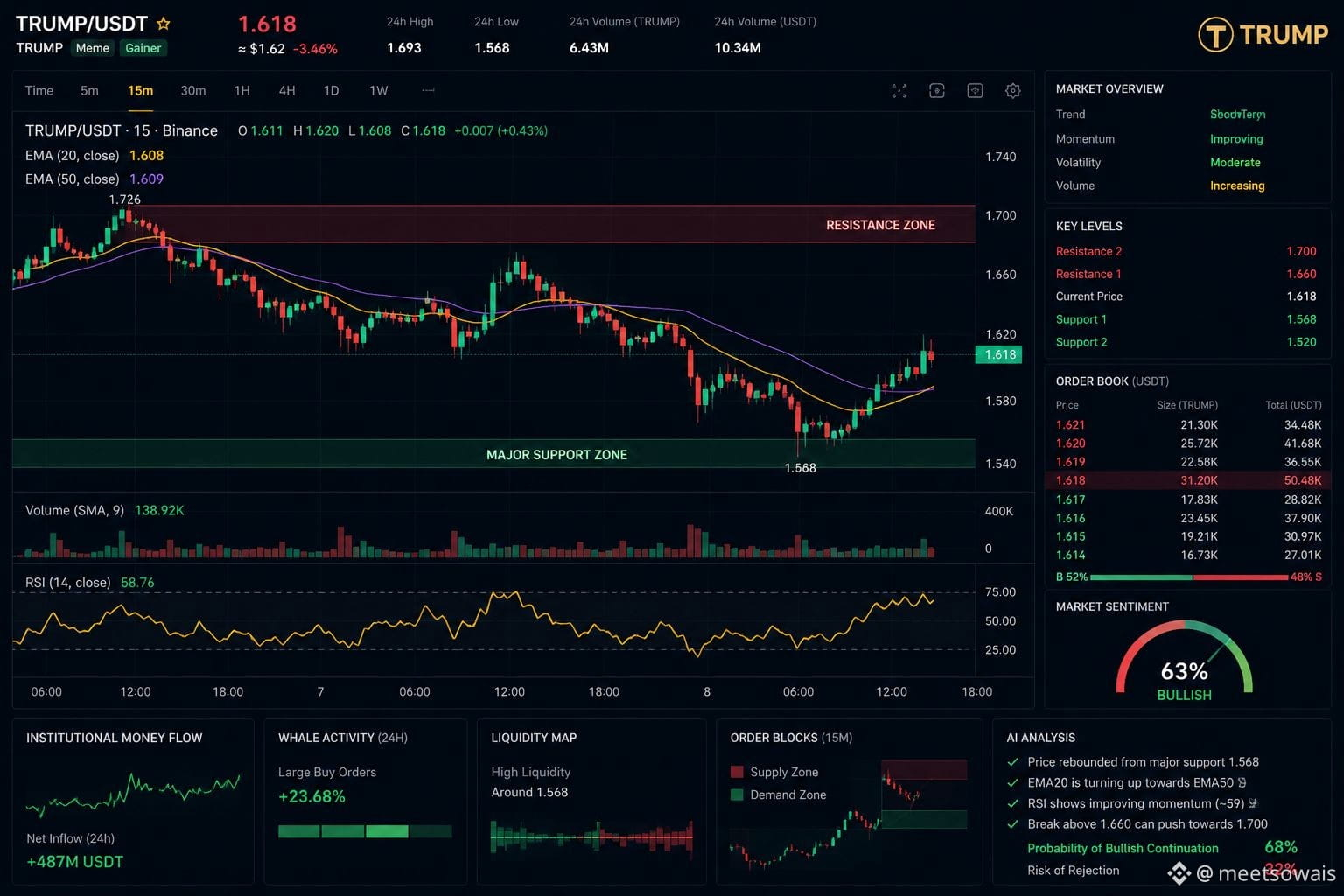Click the Momentum 'Improving' value
This screenshot has height=896, width=1344.
pos(1236,138)
